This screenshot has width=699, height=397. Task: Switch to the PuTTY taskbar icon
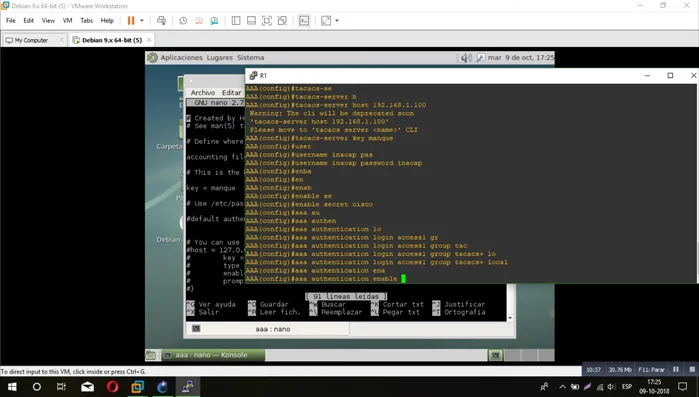(x=188, y=387)
